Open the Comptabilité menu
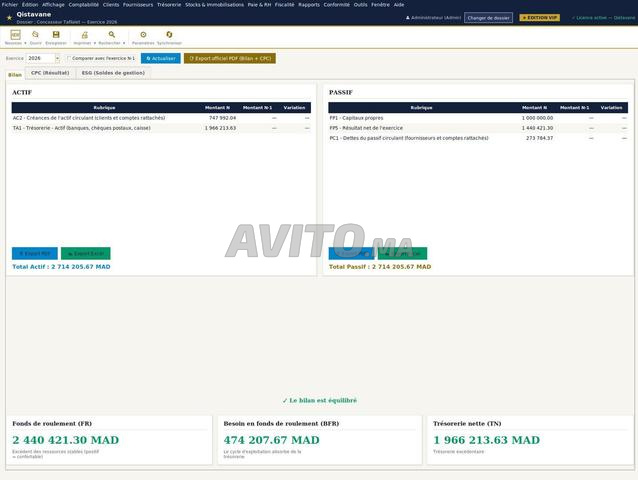Viewport: 638px width, 480px height. pos(84,4)
